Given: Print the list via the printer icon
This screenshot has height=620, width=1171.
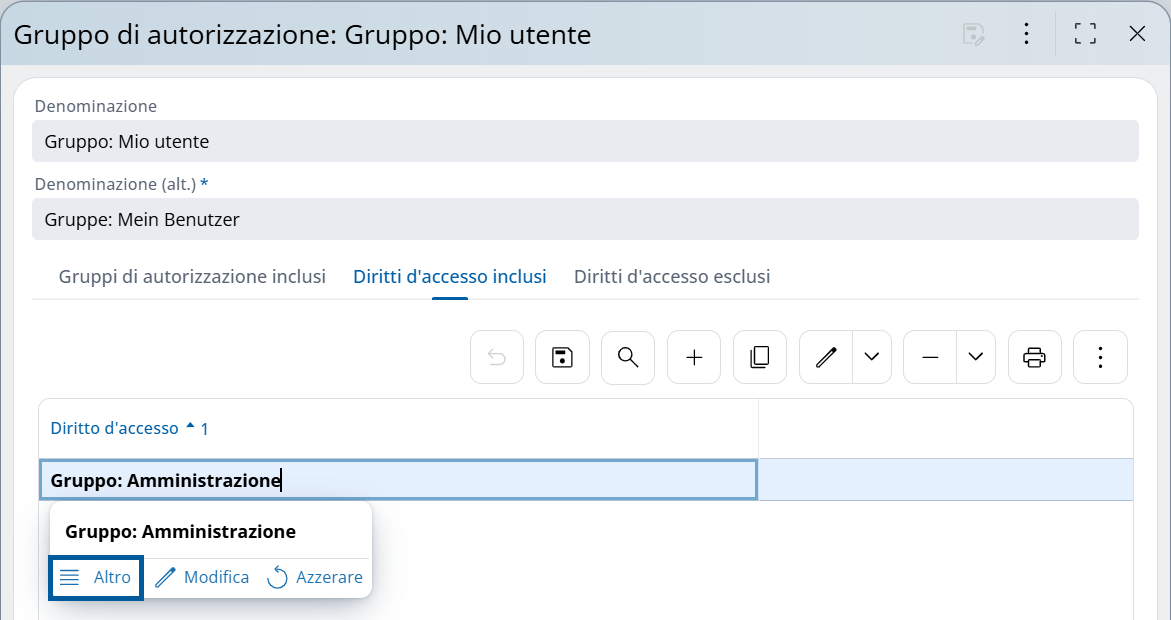Looking at the screenshot, I should point(1034,357).
